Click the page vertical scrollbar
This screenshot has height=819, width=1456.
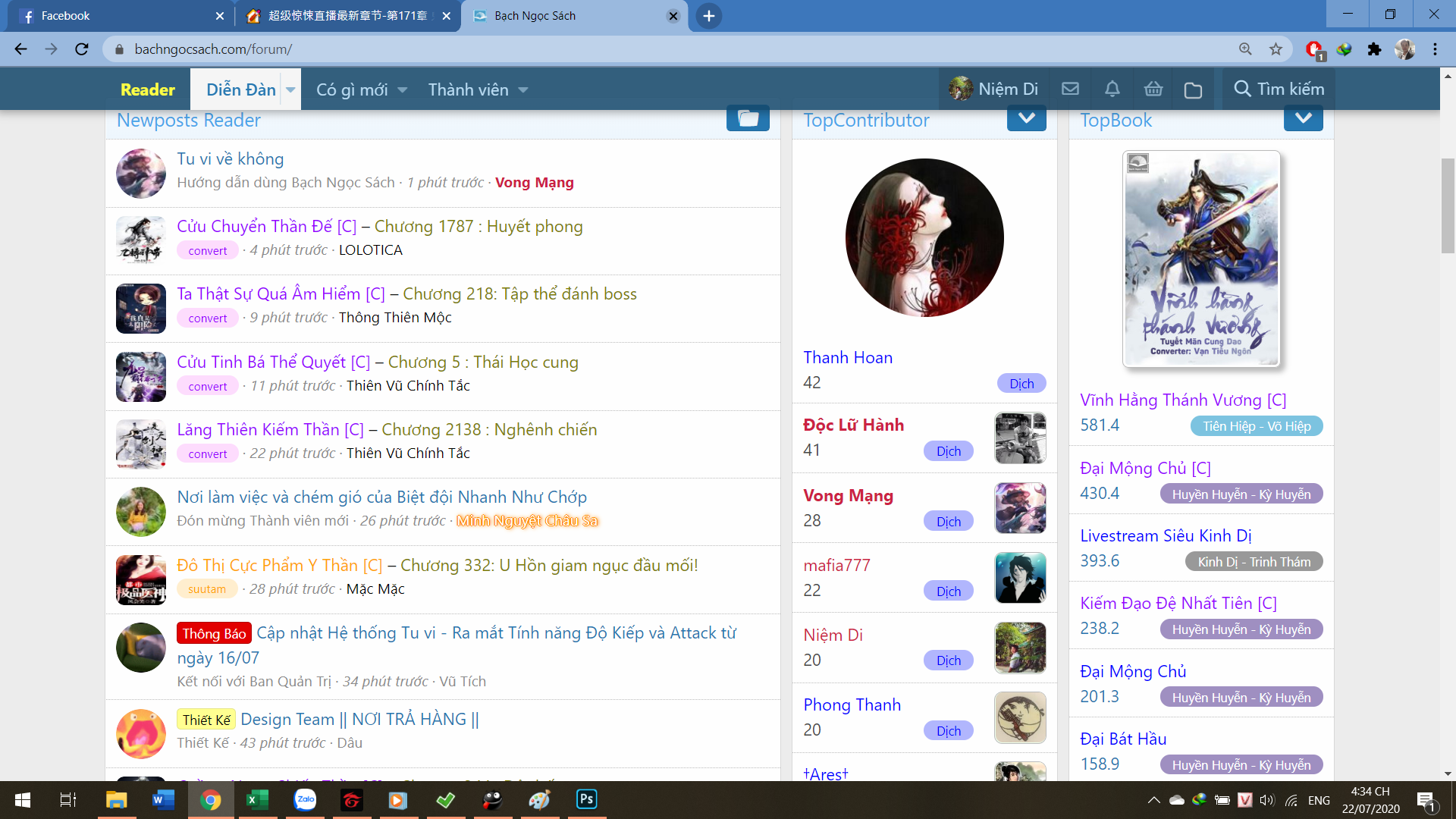pos(1448,205)
